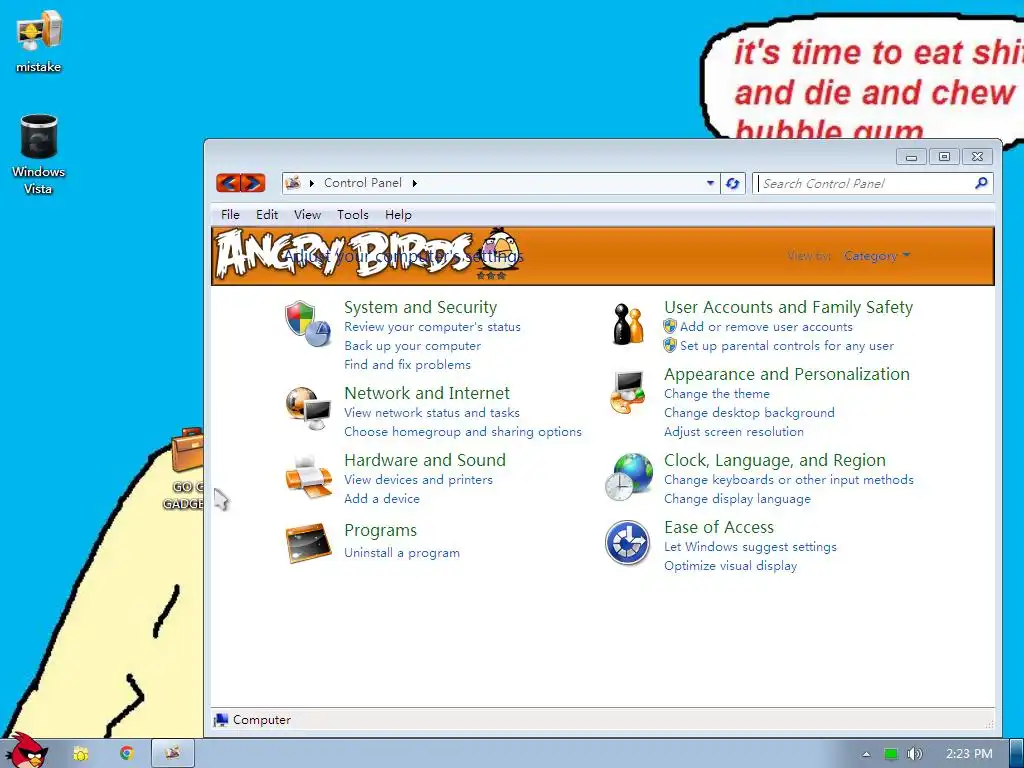Click the Appearance and Personalization monitor icon

click(628, 392)
